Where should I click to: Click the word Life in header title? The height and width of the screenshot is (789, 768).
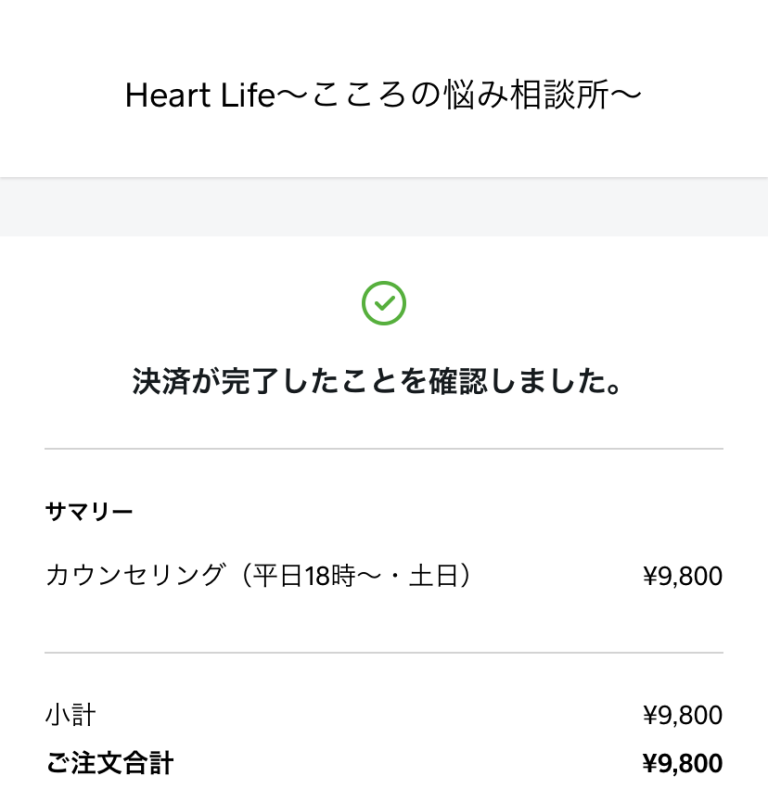pos(248,96)
